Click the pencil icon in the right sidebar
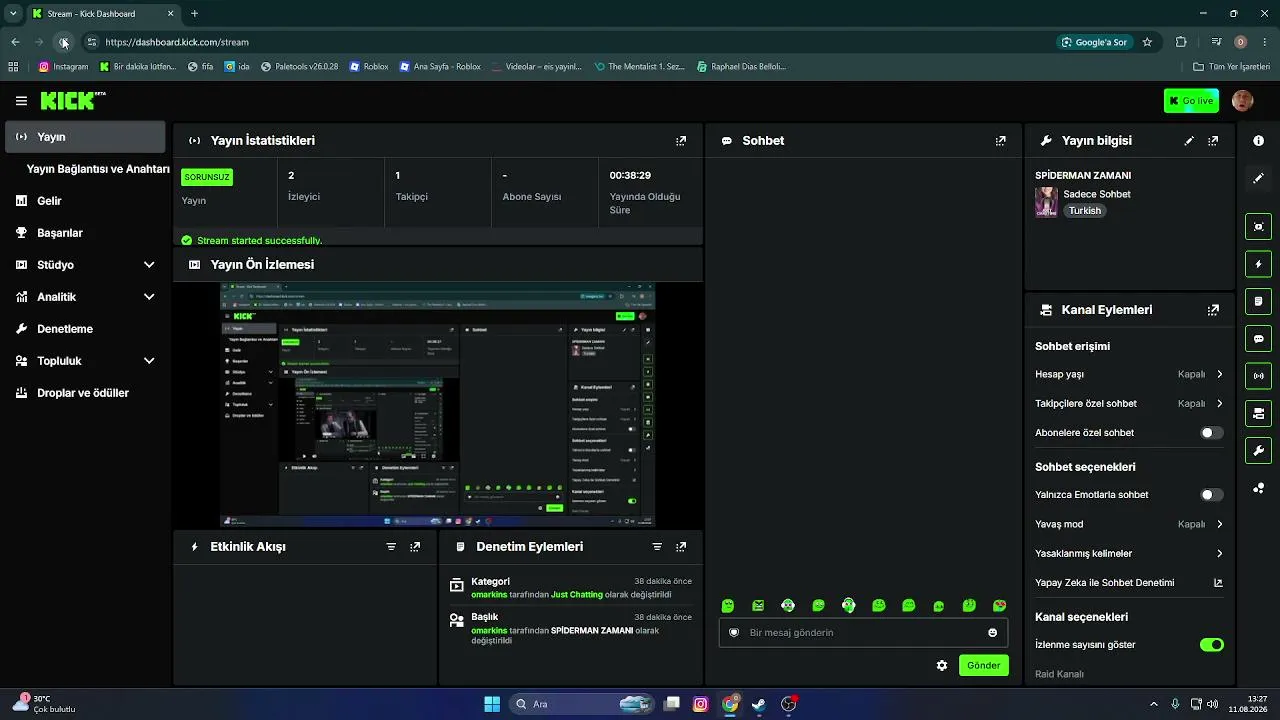This screenshot has height=720, width=1280. click(x=1258, y=178)
